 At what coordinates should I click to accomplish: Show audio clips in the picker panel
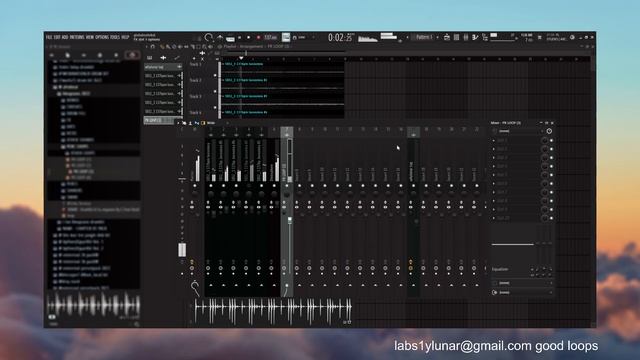pos(163,58)
